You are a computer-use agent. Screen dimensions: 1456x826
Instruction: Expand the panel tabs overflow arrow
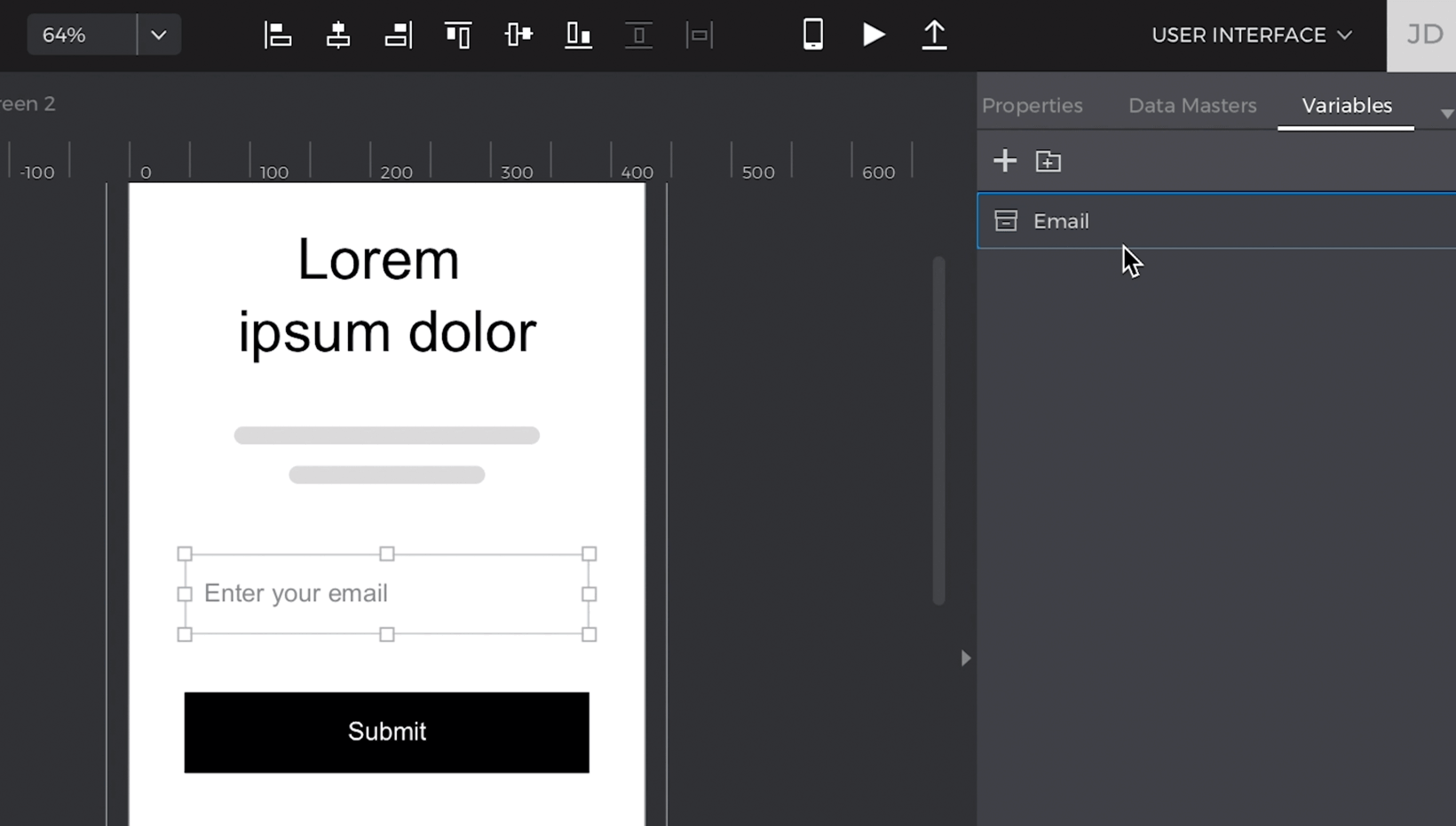pyautogui.click(x=1447, y=114)
